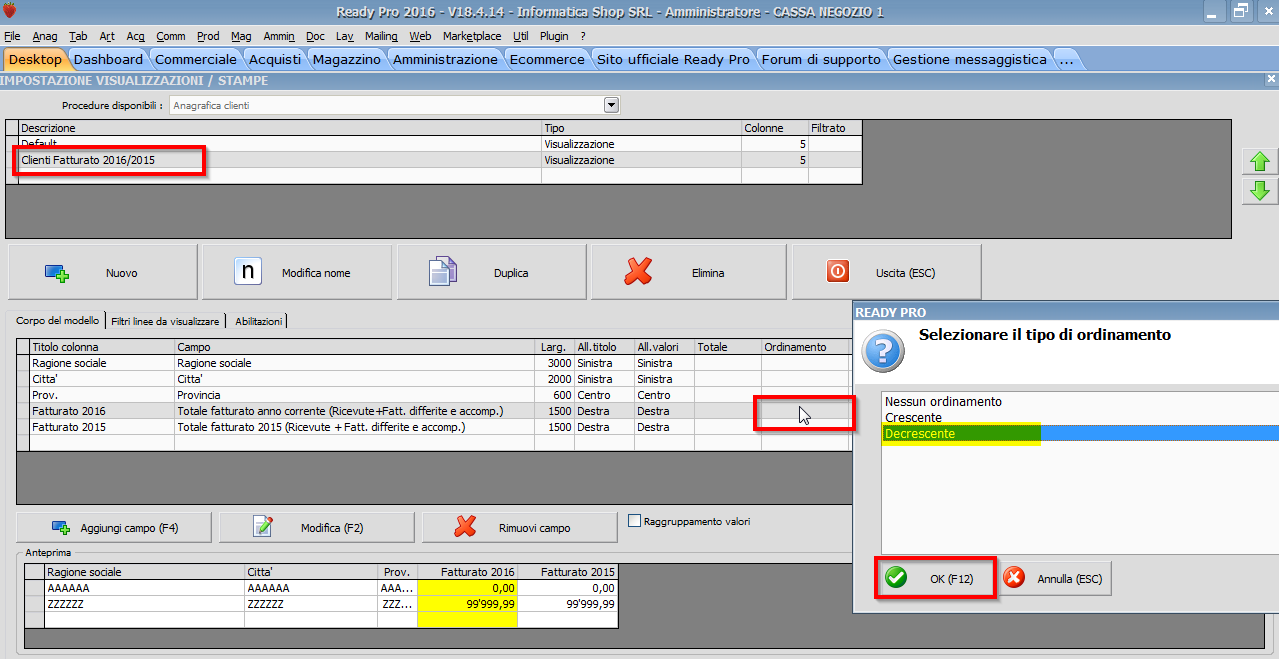The image size is (1279, 659).
Task: Open the Mailing menu
Action: [381, 36]
